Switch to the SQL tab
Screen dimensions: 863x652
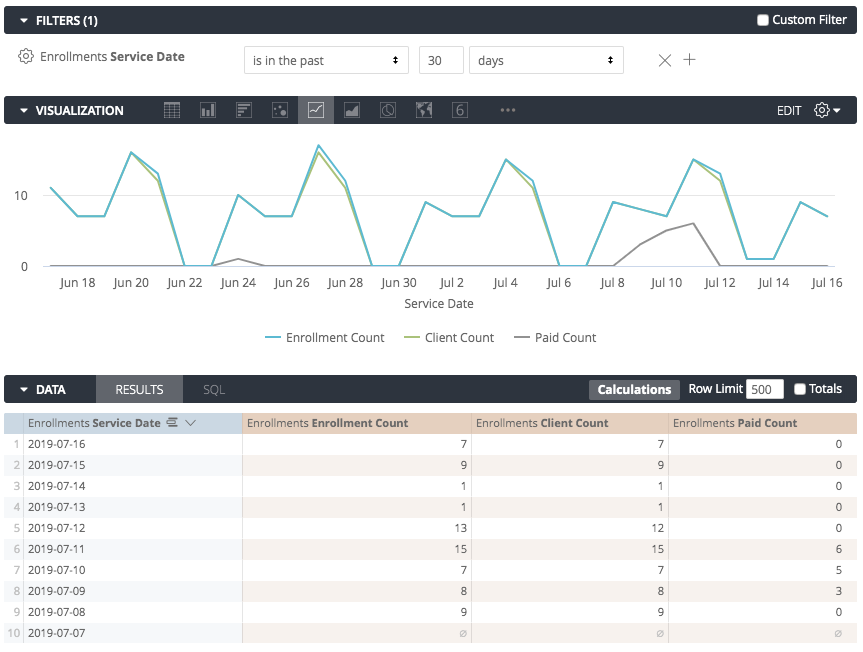(214, 390)
